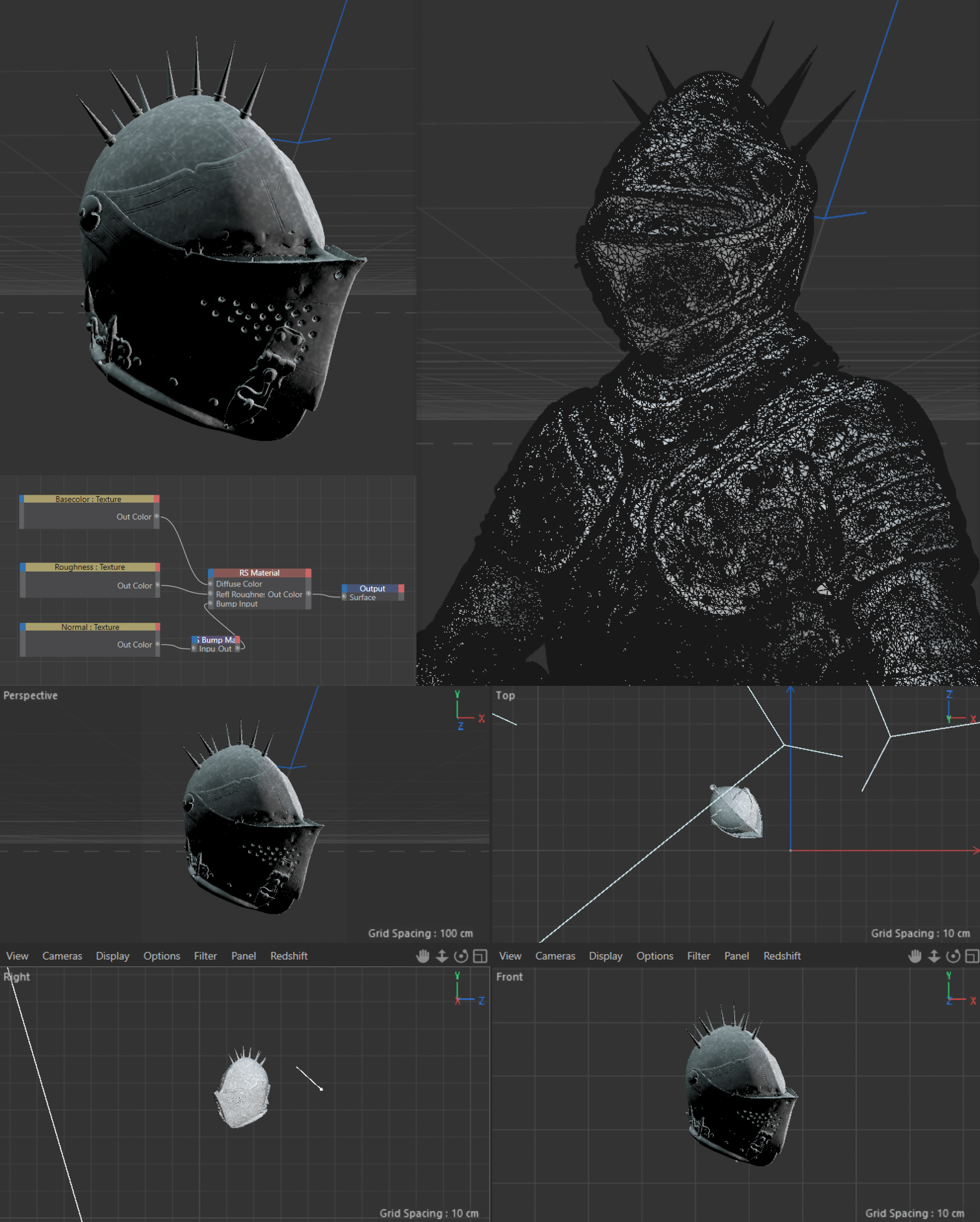Screen dimensions: 980x1222
Task: Click the zoom arrows icon above Right viewport
Action: (x=442, y=956)
